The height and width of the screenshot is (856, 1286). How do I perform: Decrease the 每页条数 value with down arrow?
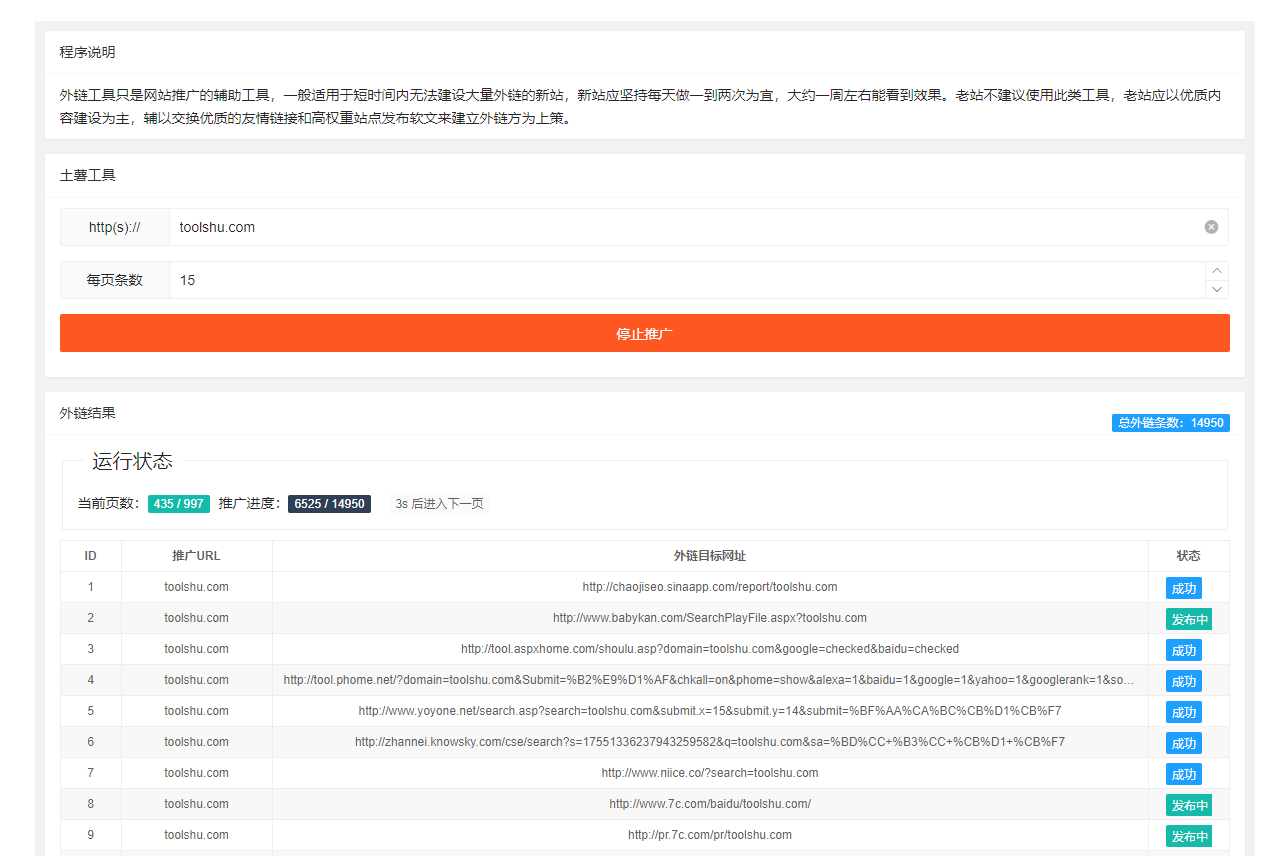tap(1217, 289)
